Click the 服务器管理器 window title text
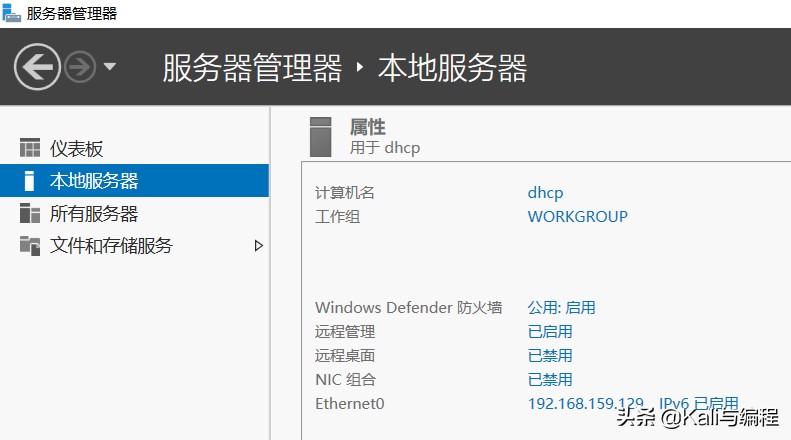The width and height of the screenshot is (791, 440). (x=72, y=13)
